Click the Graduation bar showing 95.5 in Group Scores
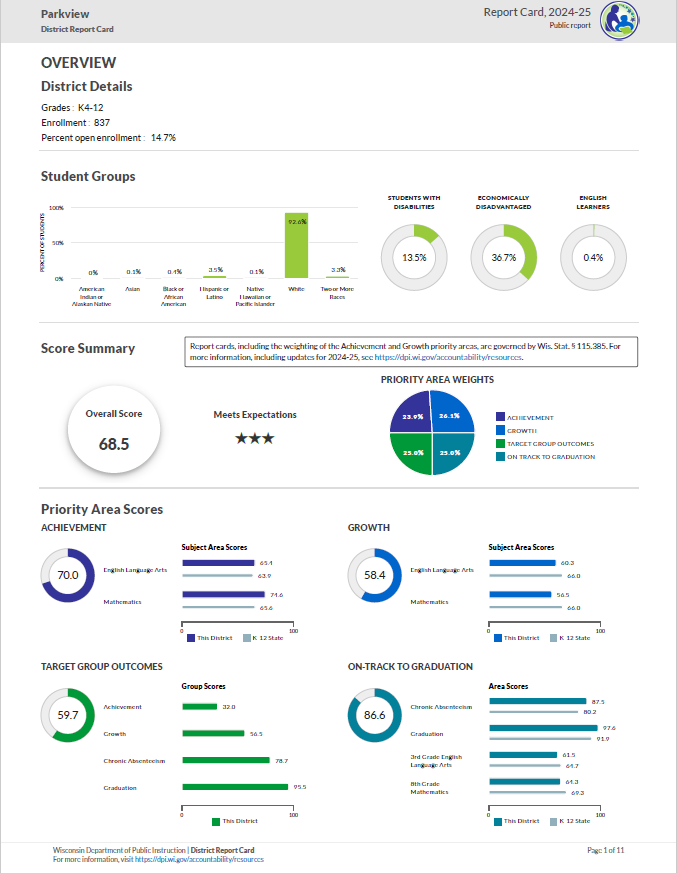677x873 pixels. click(x=235, y=787)
